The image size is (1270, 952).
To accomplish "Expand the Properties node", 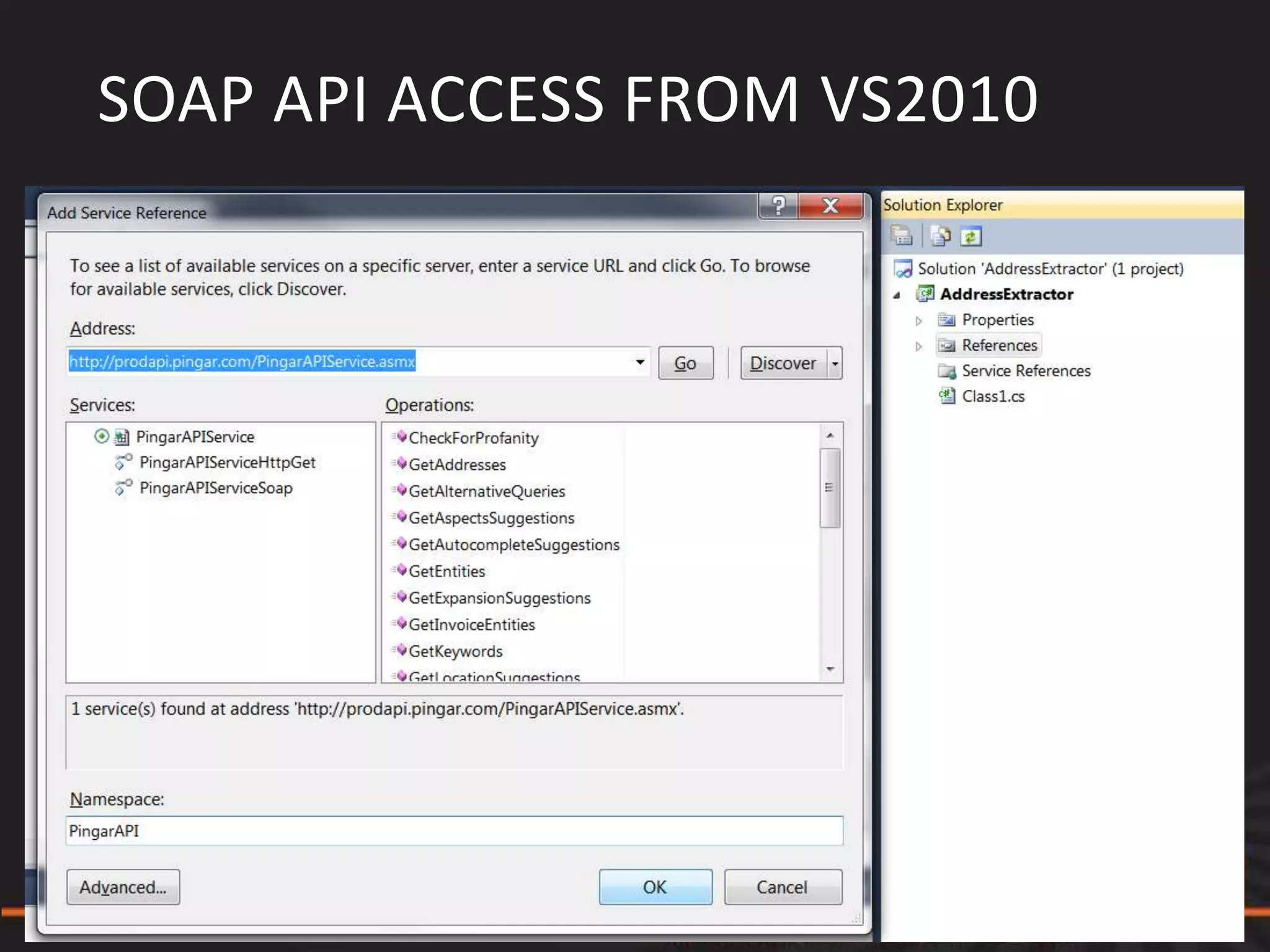I will 918,321.
